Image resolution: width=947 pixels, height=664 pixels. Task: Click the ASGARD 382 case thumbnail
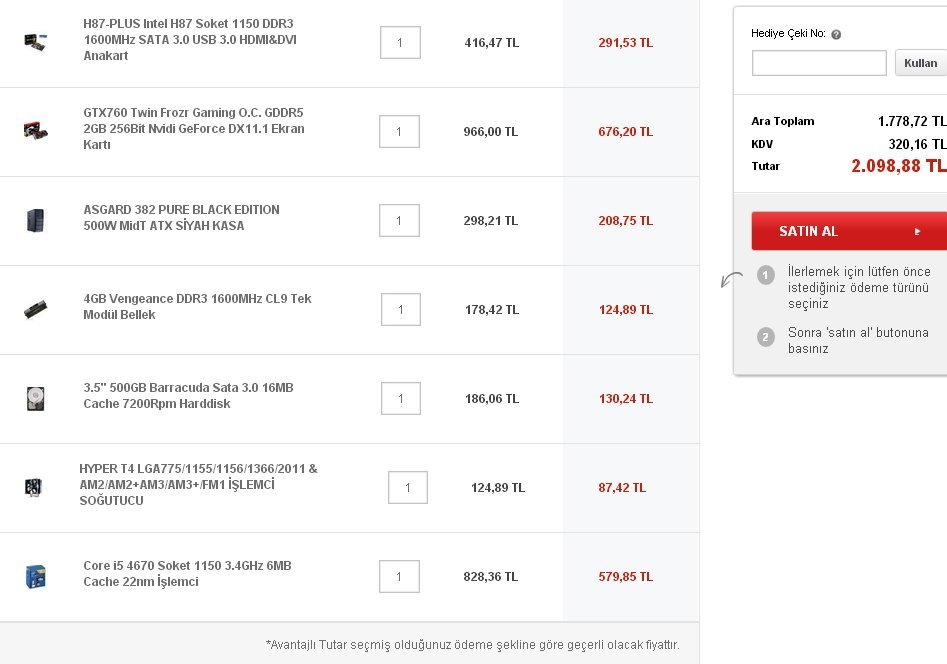tap(35, 220)
